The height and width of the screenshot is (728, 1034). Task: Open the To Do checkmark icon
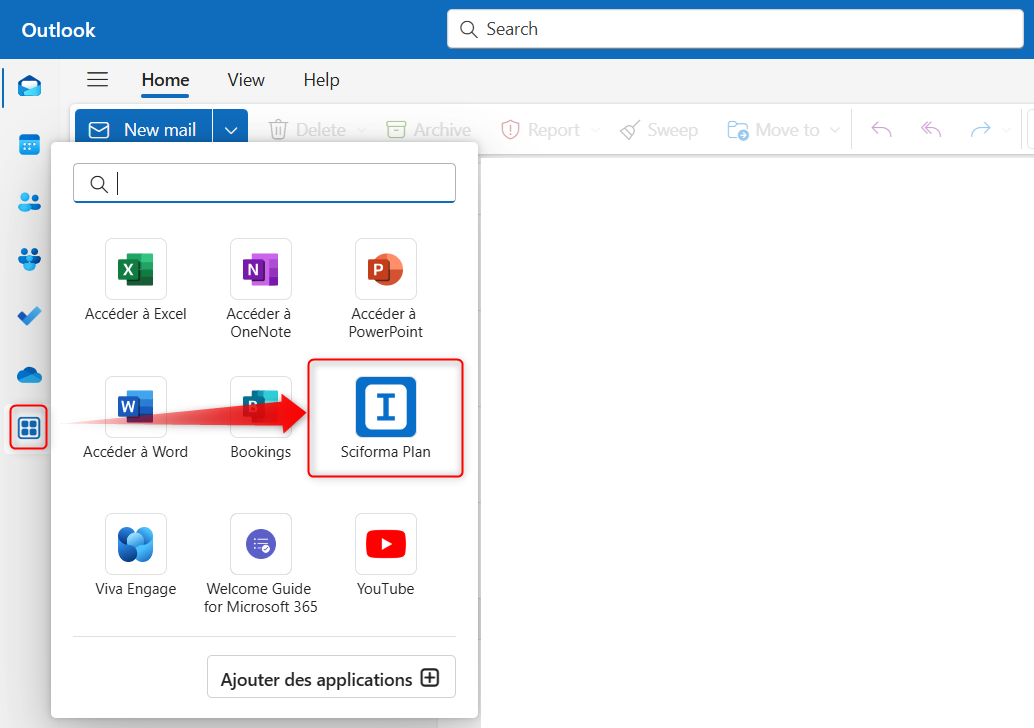click(x=29, y=316)
